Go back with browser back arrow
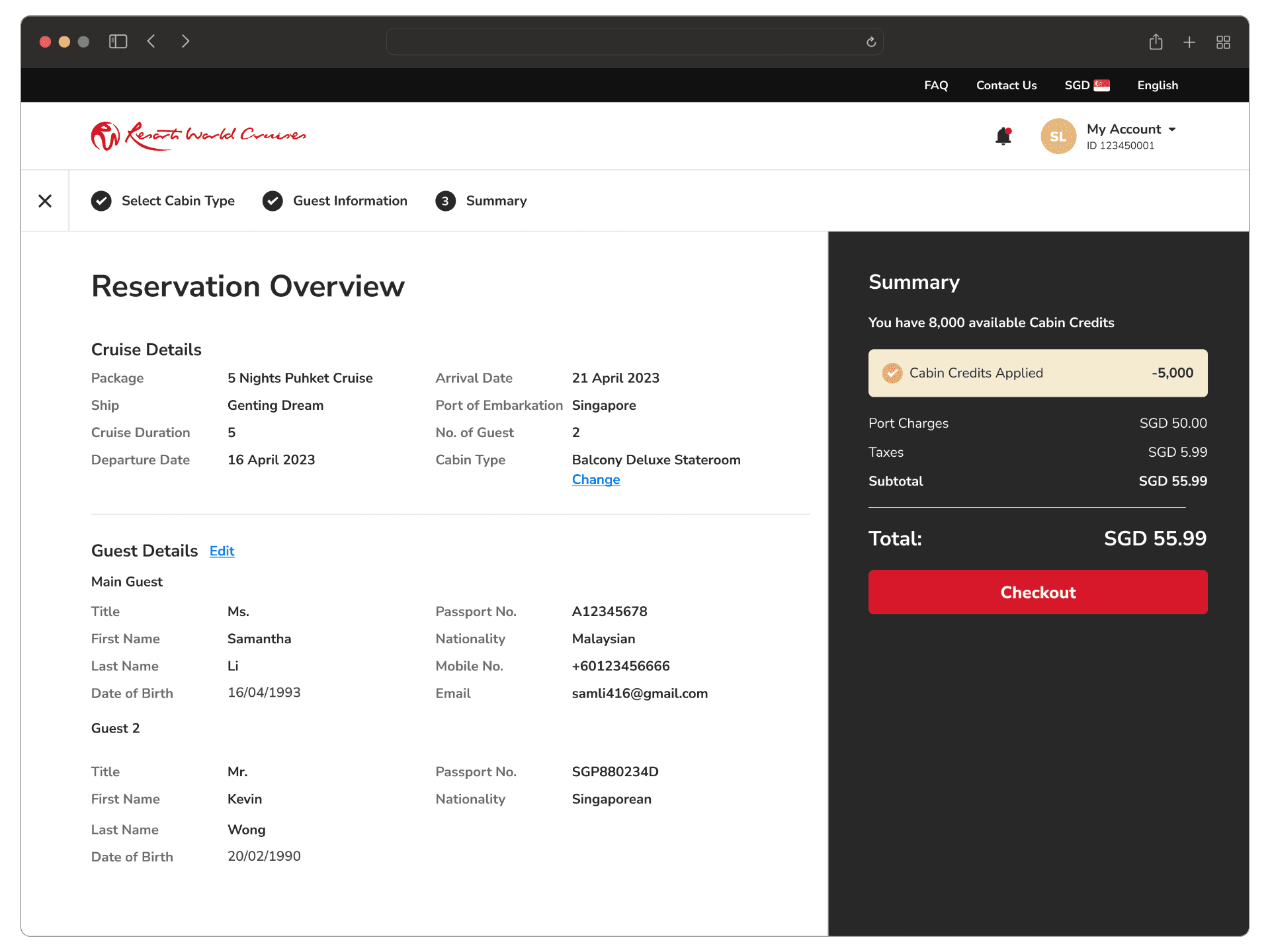1270x952 pixels. 151,42
